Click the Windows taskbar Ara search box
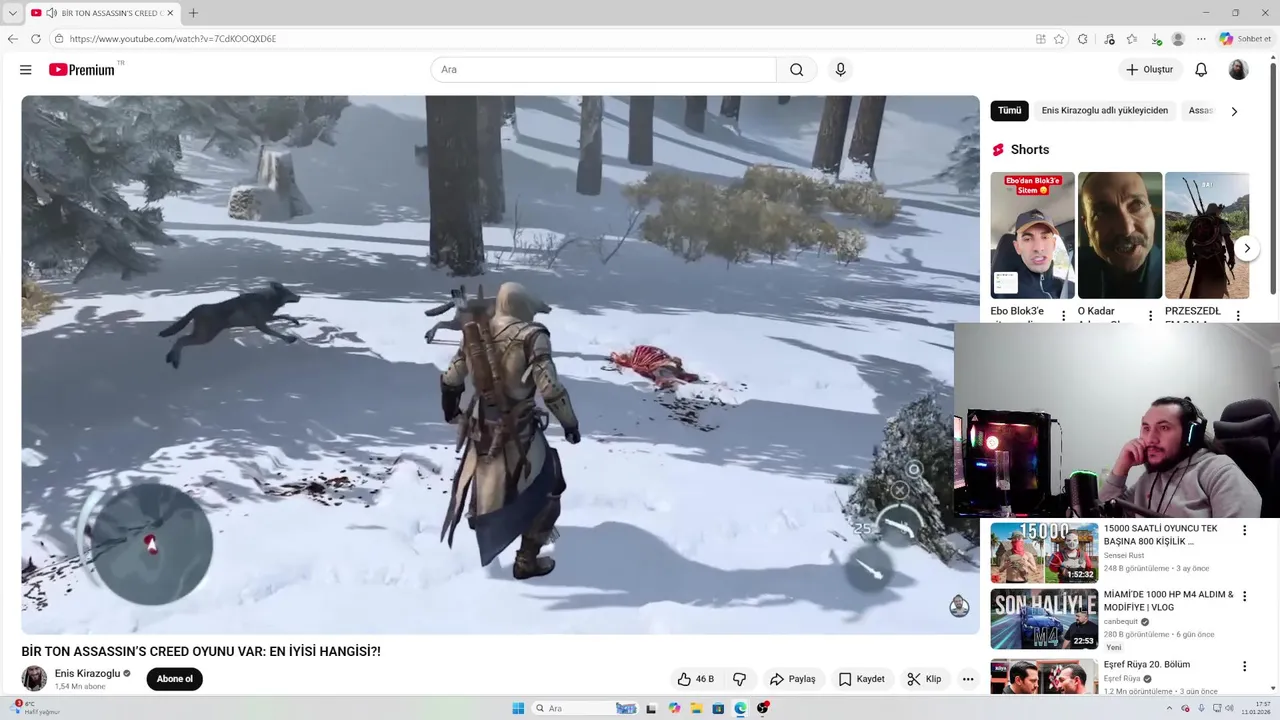Screen dimensions: 1280x720 point(584,708)
